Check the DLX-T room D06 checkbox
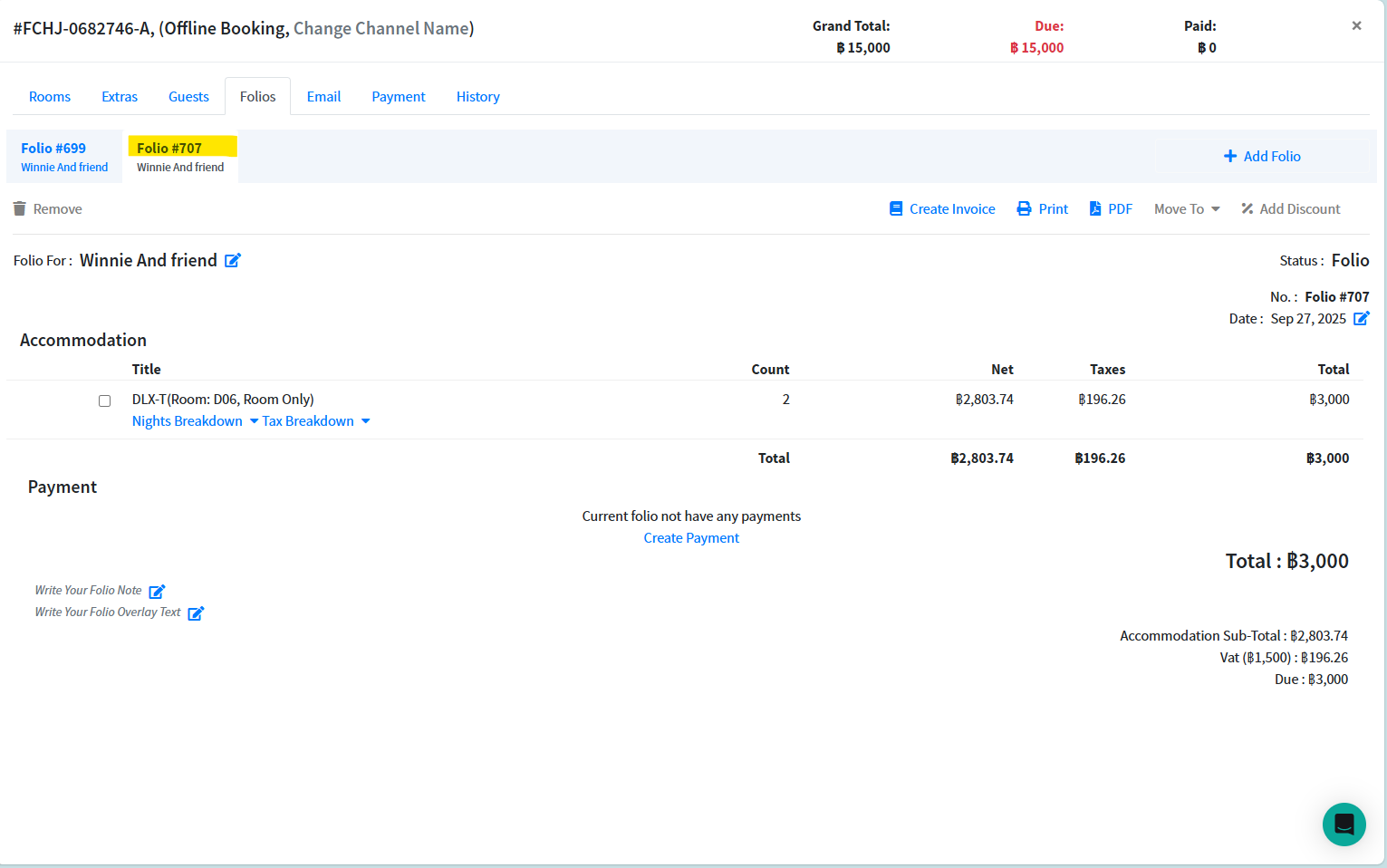The image size is (1387, 868). click(105, 400)
